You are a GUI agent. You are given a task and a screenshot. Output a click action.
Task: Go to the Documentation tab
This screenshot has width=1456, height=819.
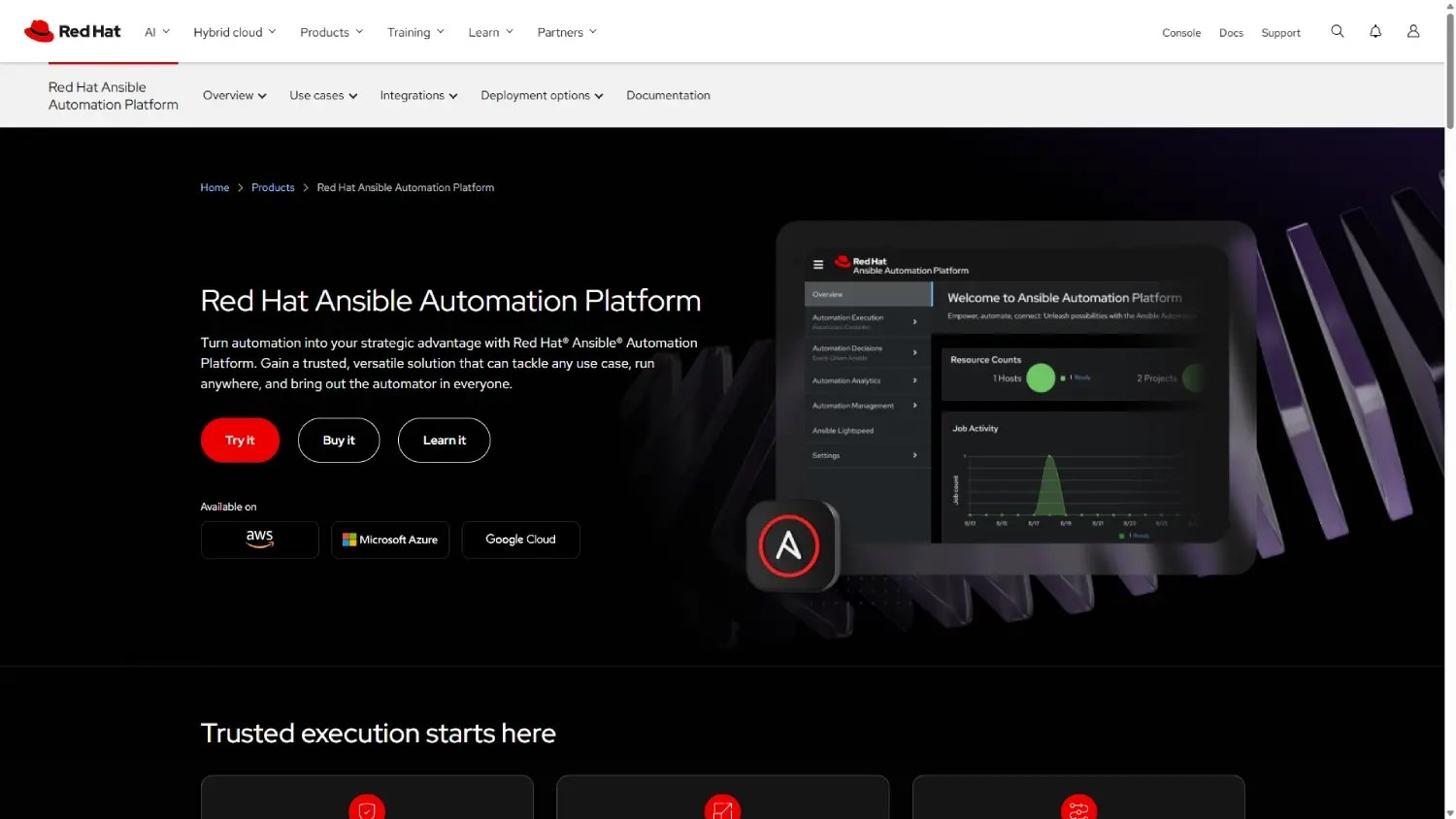668,95
